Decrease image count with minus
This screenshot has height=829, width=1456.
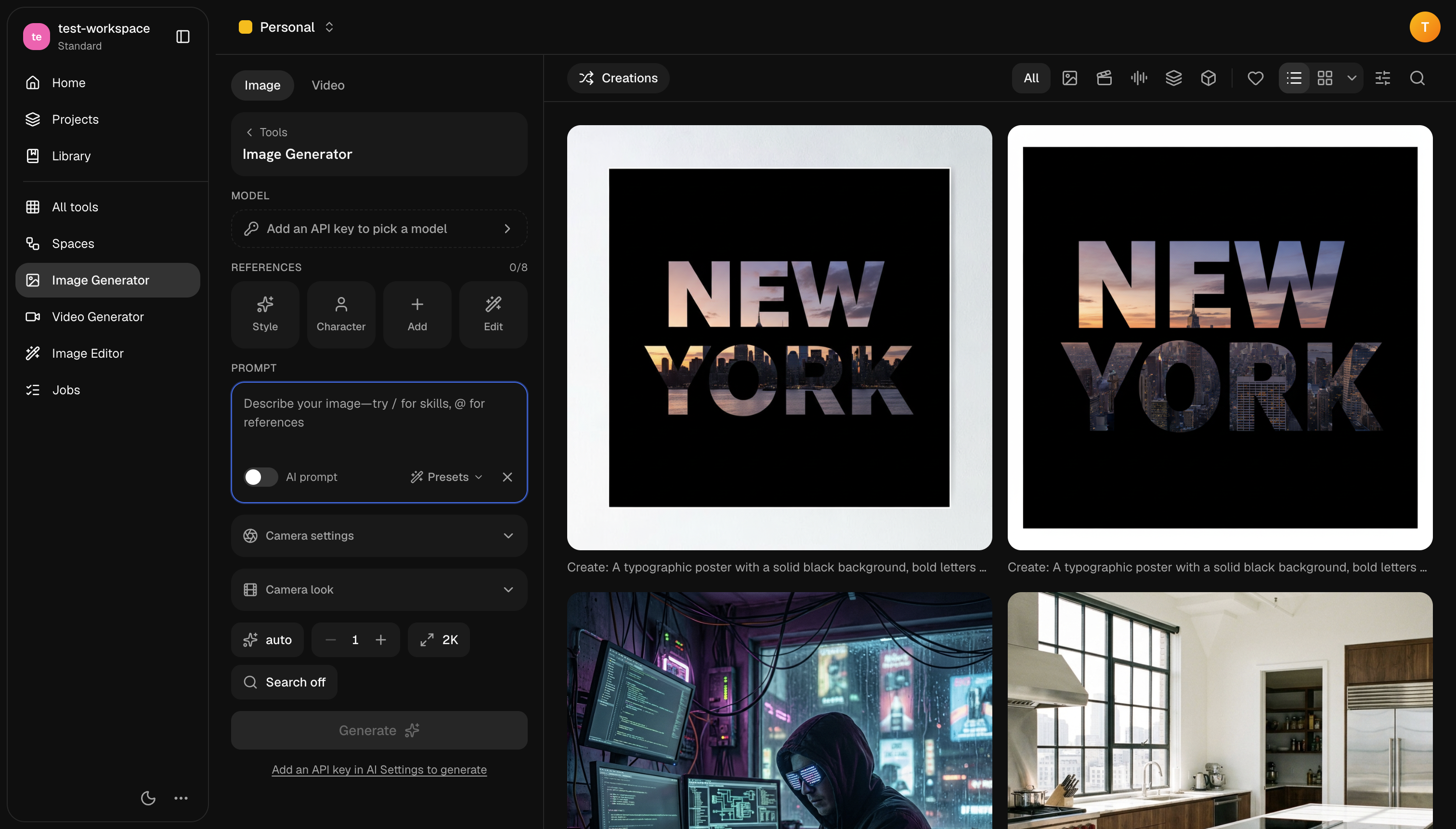point(331,639)
